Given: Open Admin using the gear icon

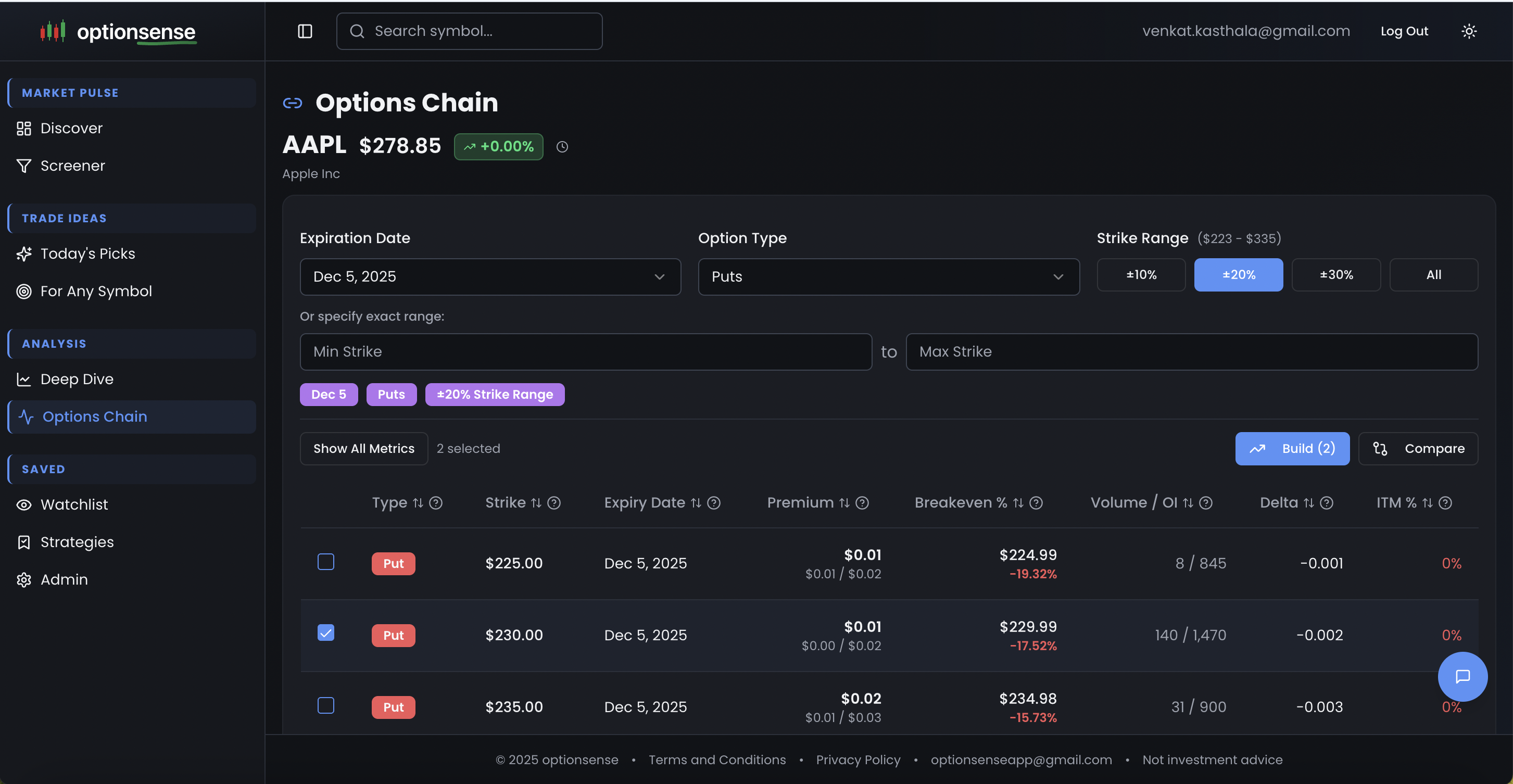Looking at the screenshot, I should click(x=23, y=579).
